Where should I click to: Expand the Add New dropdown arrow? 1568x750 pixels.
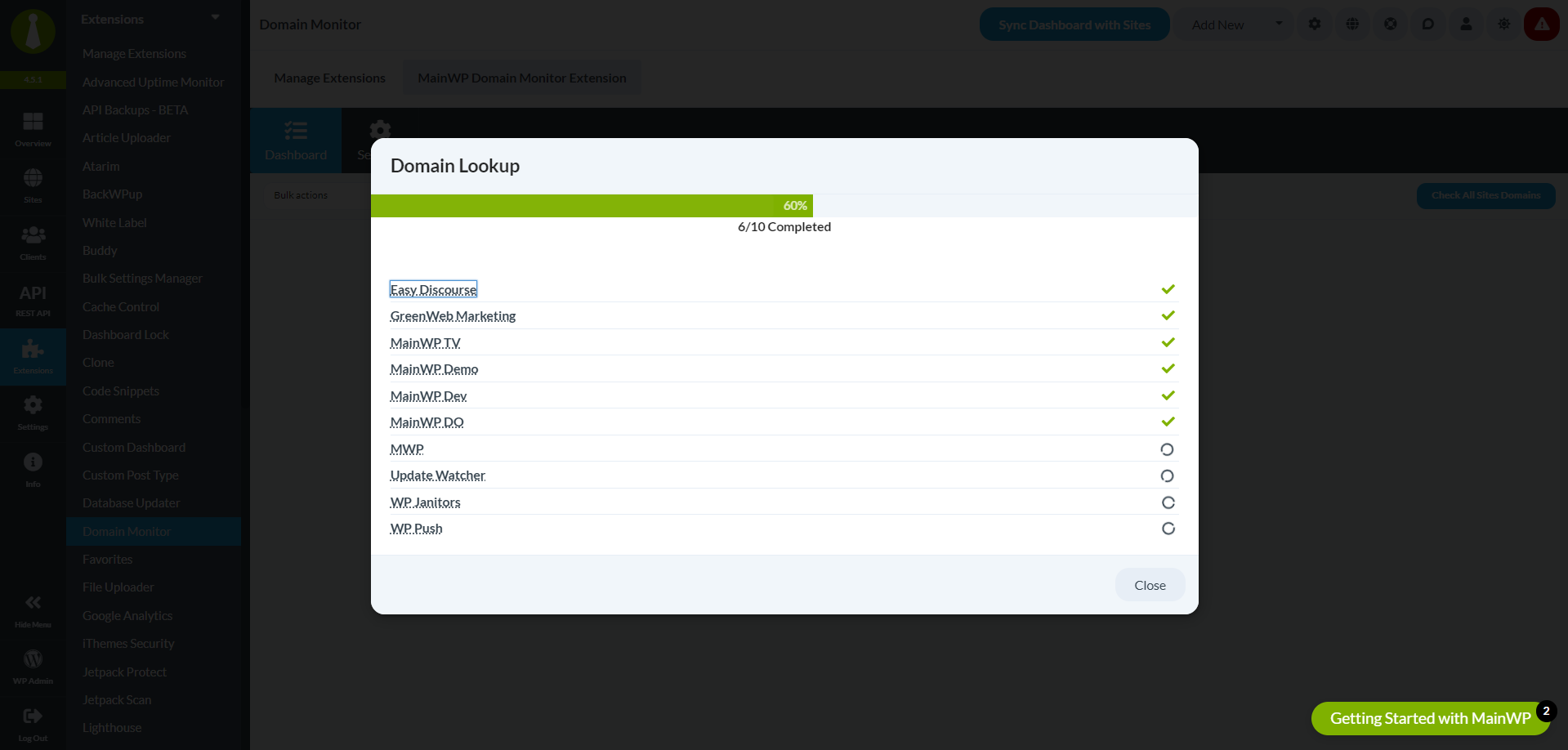[x=1279, y=24]
